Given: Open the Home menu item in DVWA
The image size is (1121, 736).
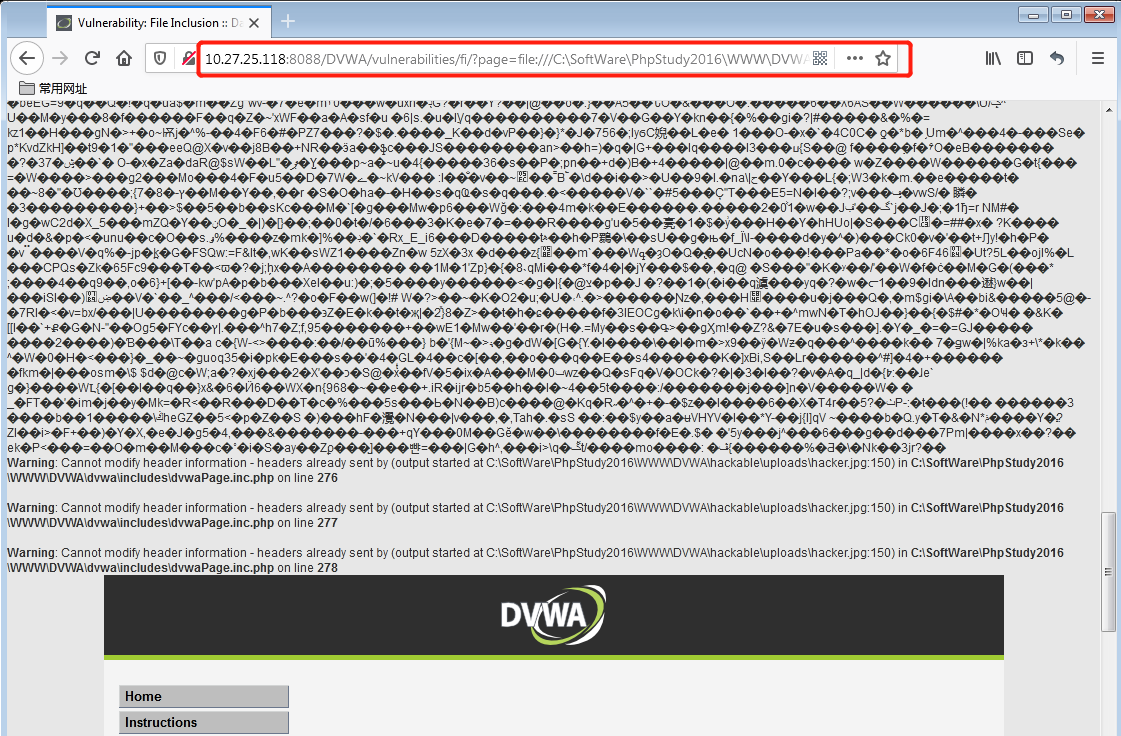Looking at the screenshot, I should (x=204, y=697).
